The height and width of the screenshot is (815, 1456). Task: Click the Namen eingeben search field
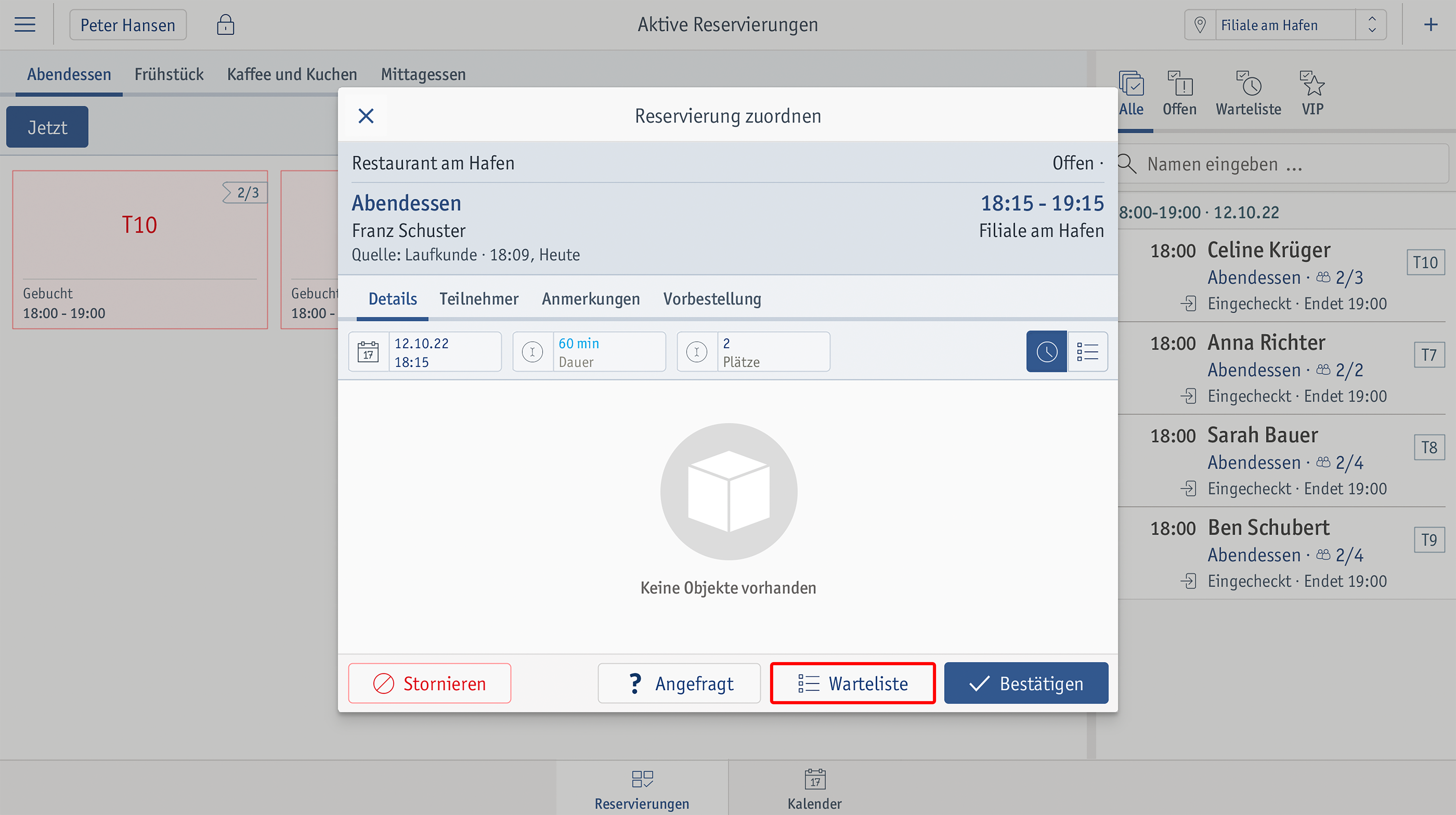1283,164
